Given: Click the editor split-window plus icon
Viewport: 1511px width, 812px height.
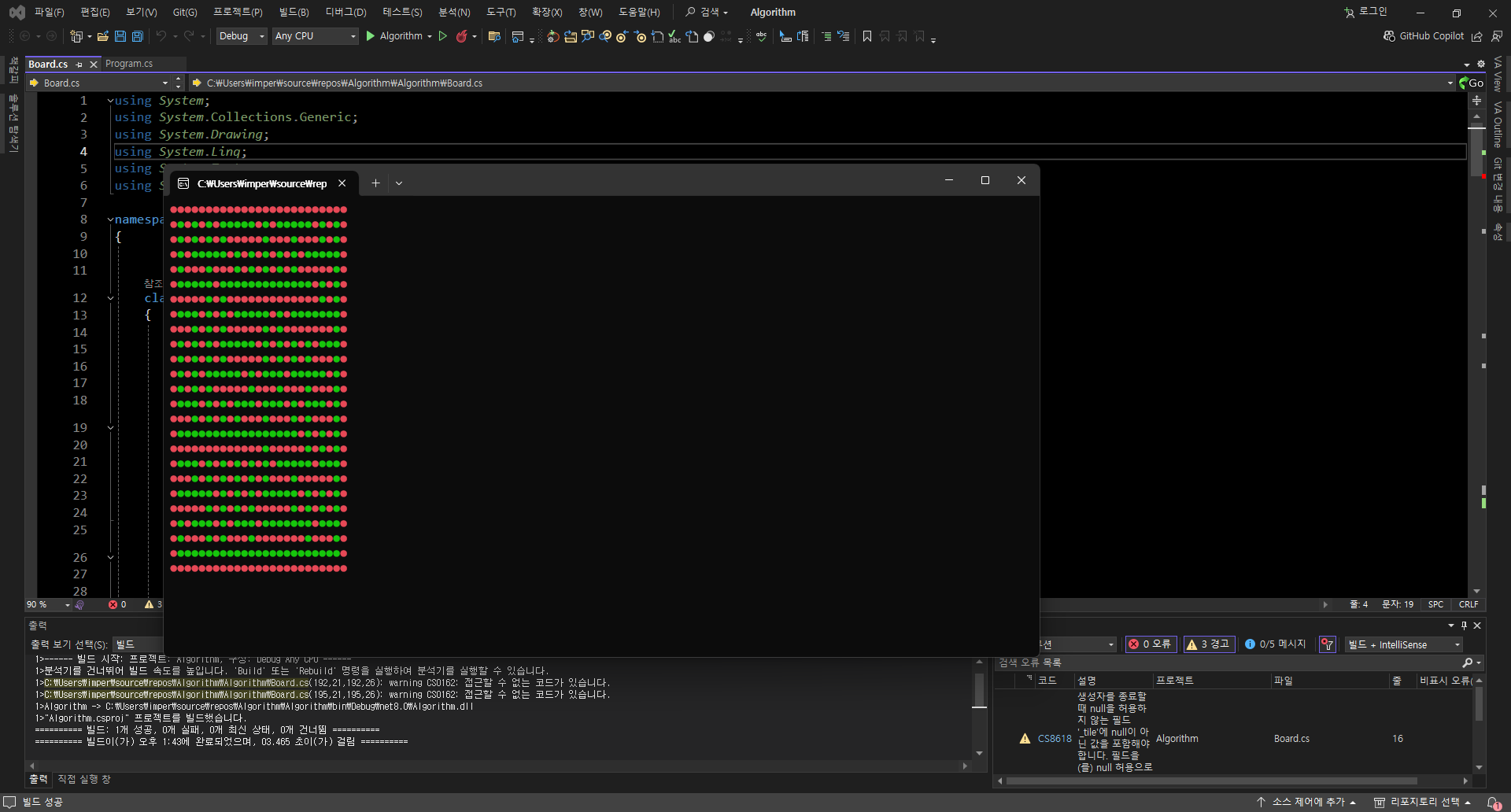Looking at the screenshot, I should [1476, 101].
